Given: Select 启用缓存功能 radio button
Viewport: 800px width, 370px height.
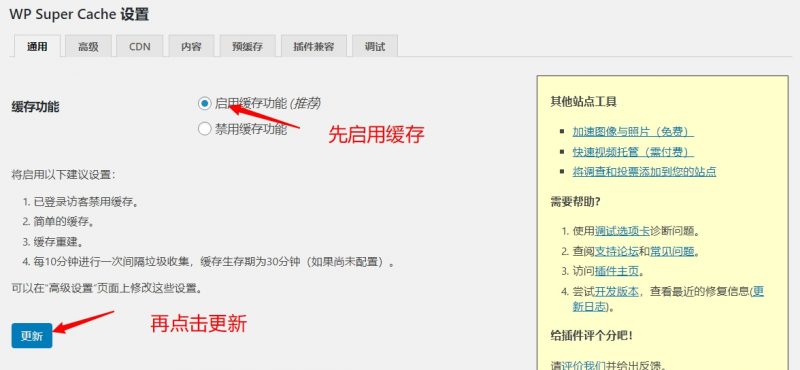Looking at the screenshot, I should [x=204, y=104].
